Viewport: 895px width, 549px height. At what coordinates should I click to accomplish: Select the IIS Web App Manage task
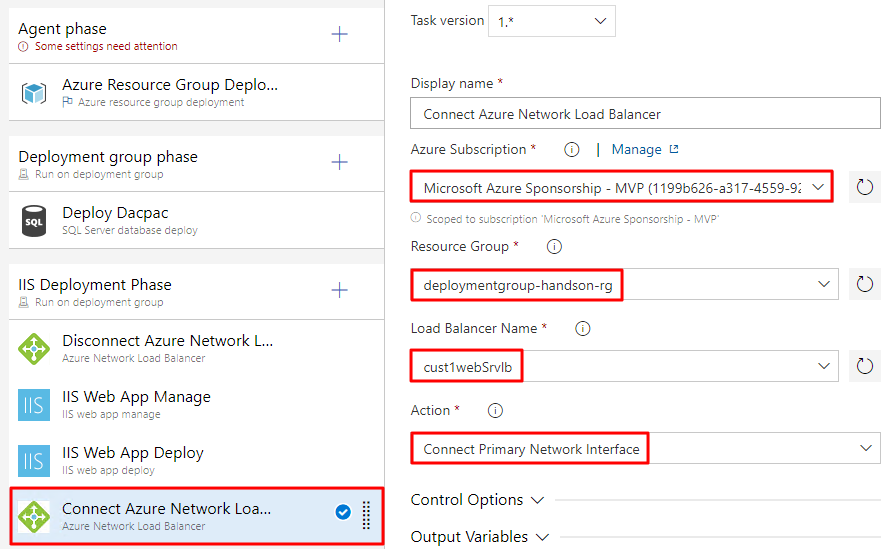[x=196, y=404]
